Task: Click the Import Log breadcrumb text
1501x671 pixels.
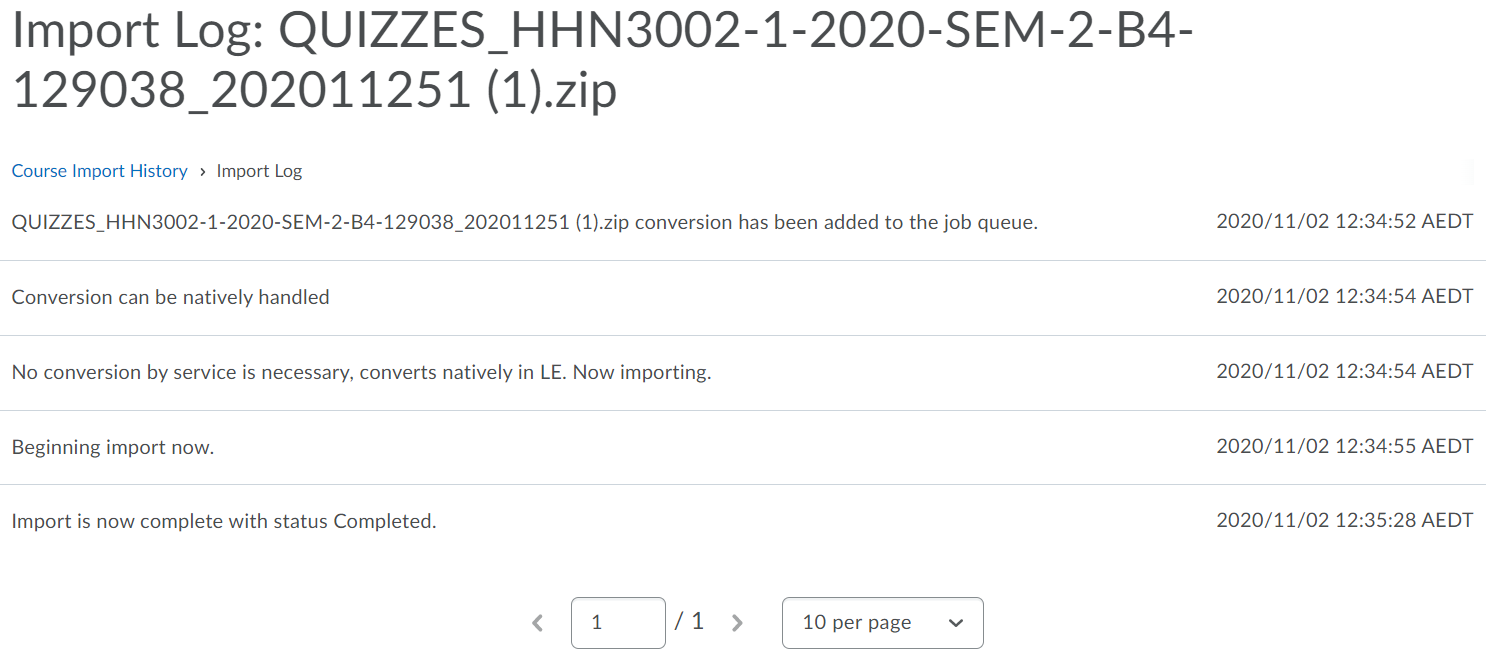Action: [x=259, y=171]
